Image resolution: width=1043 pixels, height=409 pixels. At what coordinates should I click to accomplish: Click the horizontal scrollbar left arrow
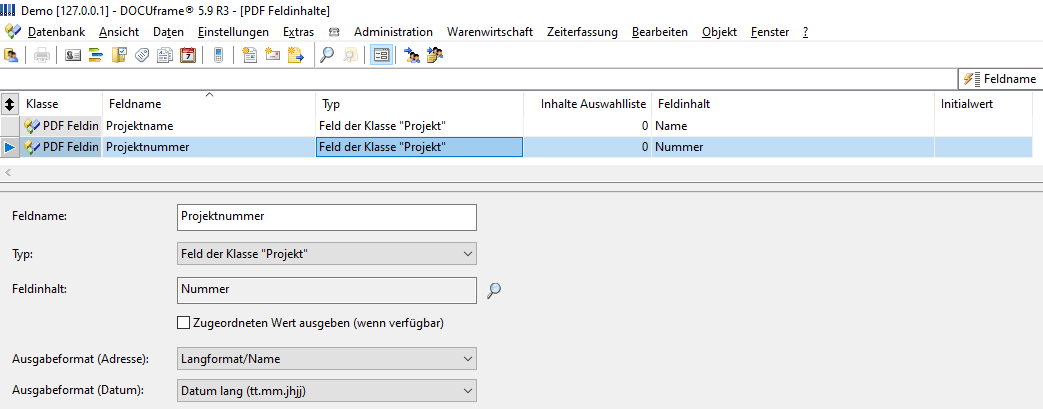(7, 172)
